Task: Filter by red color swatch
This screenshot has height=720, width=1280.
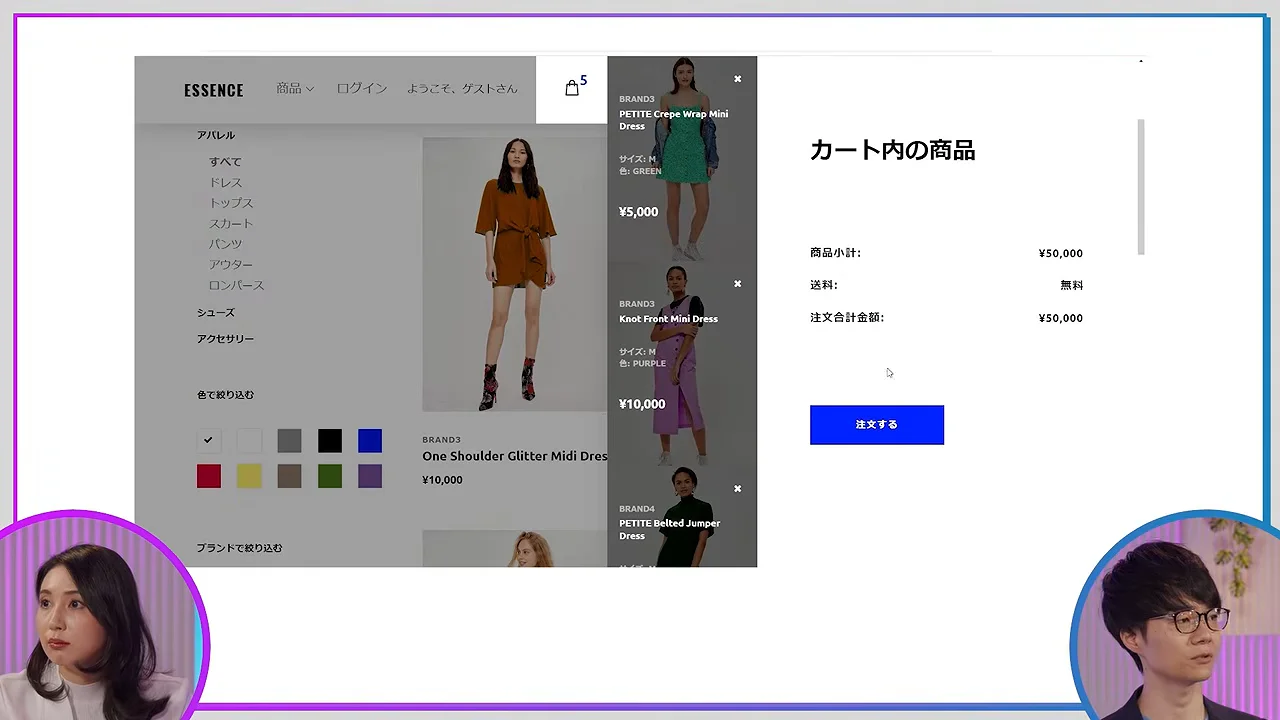Action: click(208, 476)
